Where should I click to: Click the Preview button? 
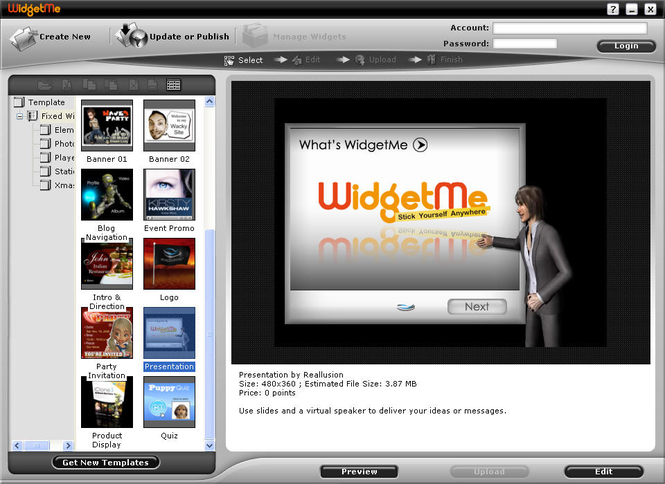pos(359,472)
